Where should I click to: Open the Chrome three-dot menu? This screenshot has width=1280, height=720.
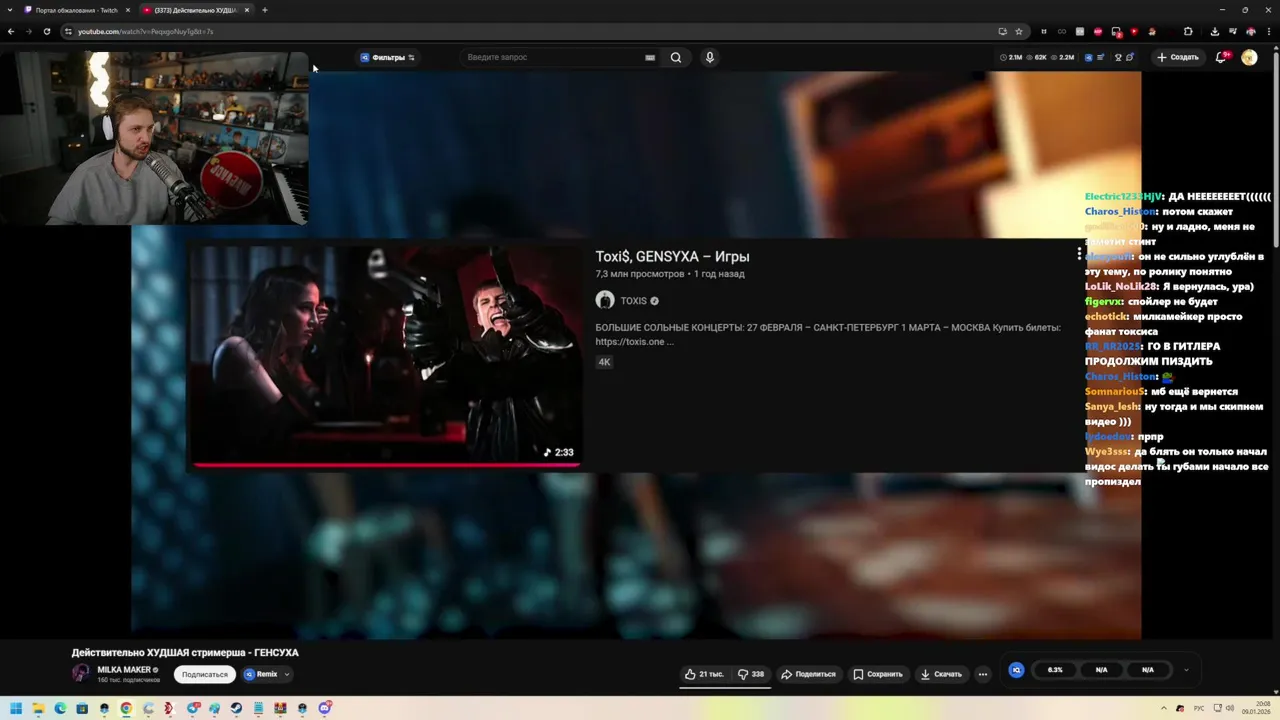coord(1268,31)
